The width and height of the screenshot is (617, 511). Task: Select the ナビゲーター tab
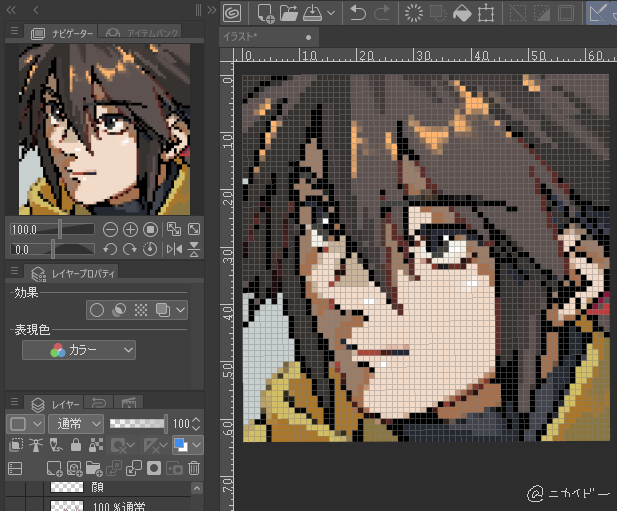(x=61, y=33)
